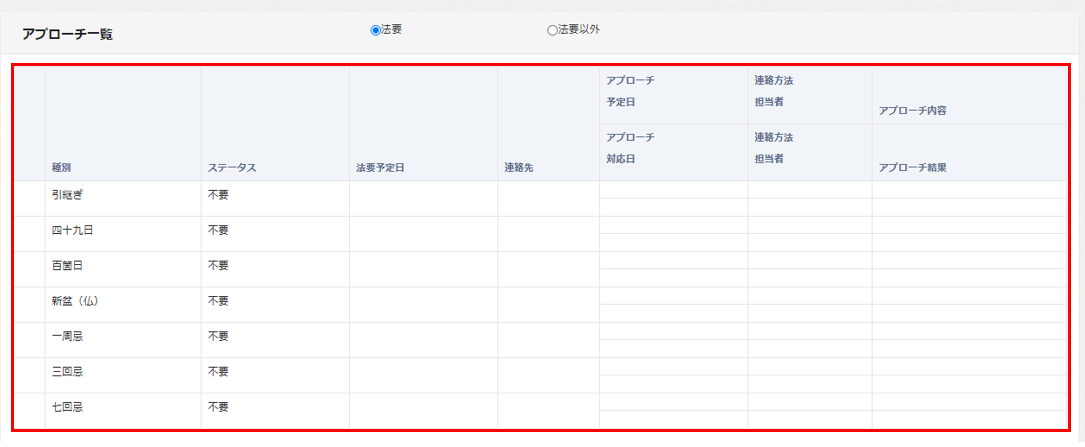Click the 連絡先 column header
The height and width of the screenshot is (447, 1085).
[518, 168]
